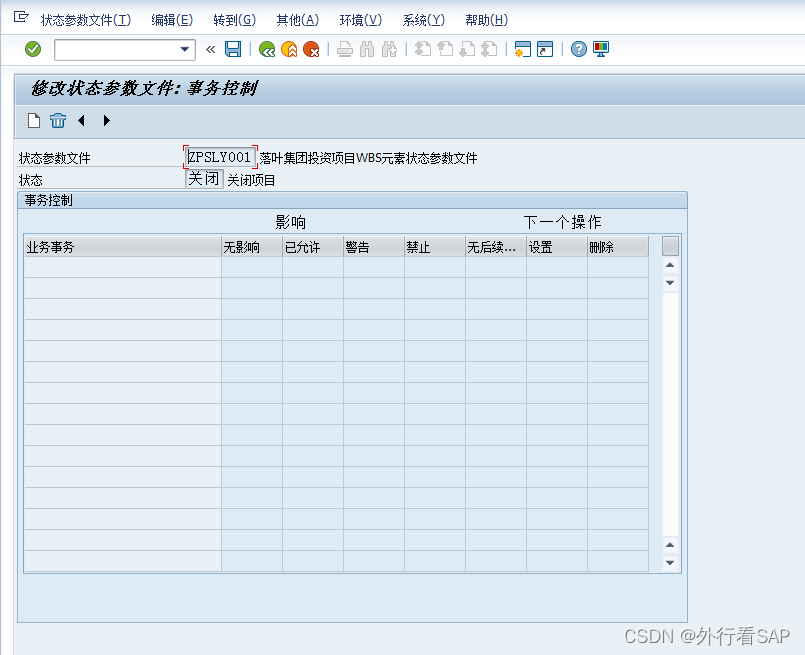This screenshot has width=805, height=655.
Task: Click the generate shortcut icon
Action: click(x=545, y=49)
